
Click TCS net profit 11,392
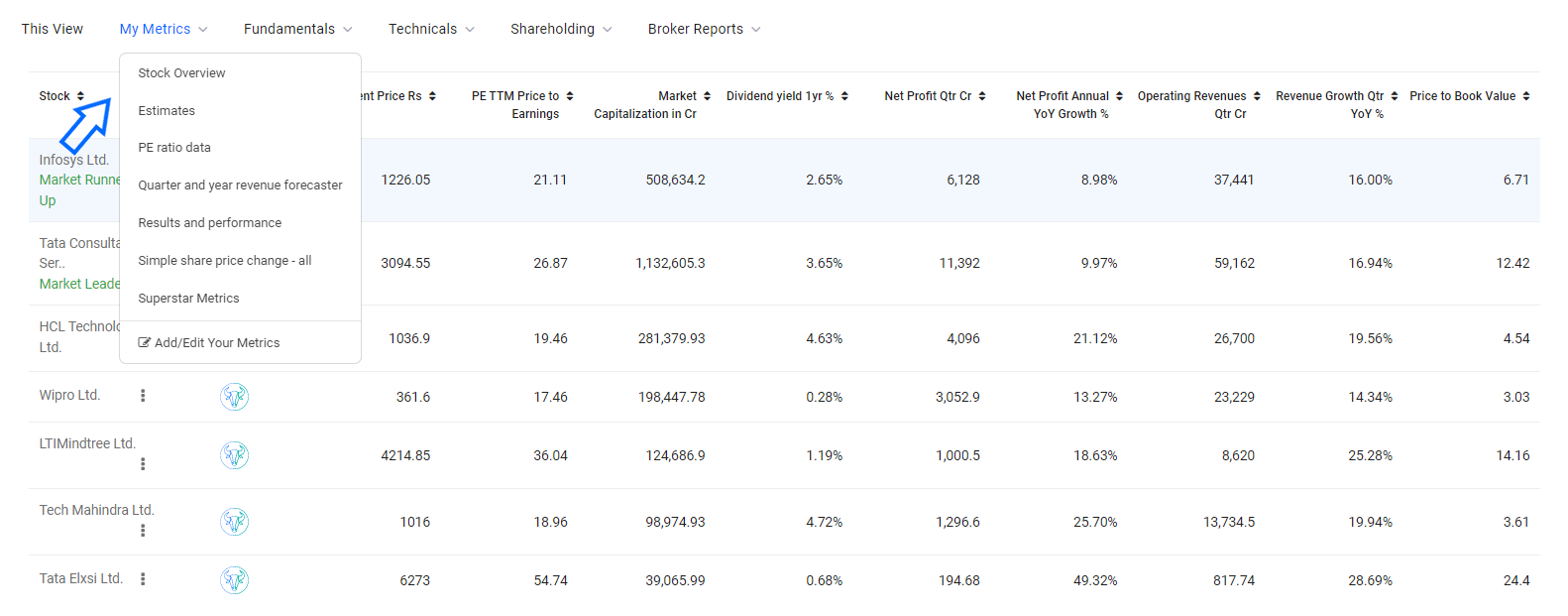coord(959,264)
